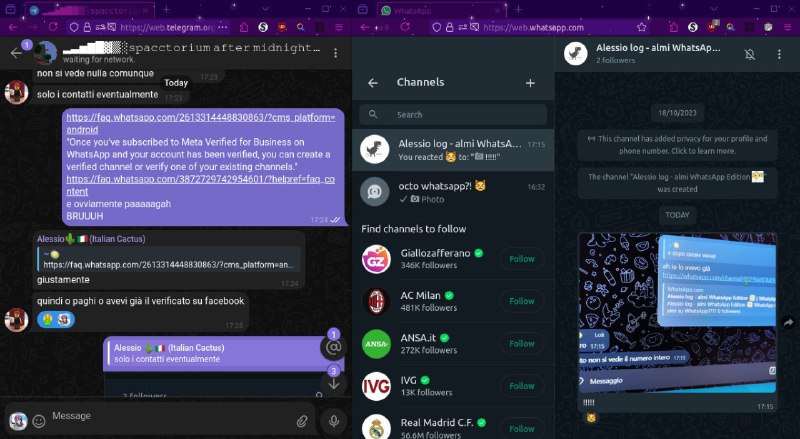
Task: Open the octo whatsapp?! channel row
Action: tap(453, 192)
